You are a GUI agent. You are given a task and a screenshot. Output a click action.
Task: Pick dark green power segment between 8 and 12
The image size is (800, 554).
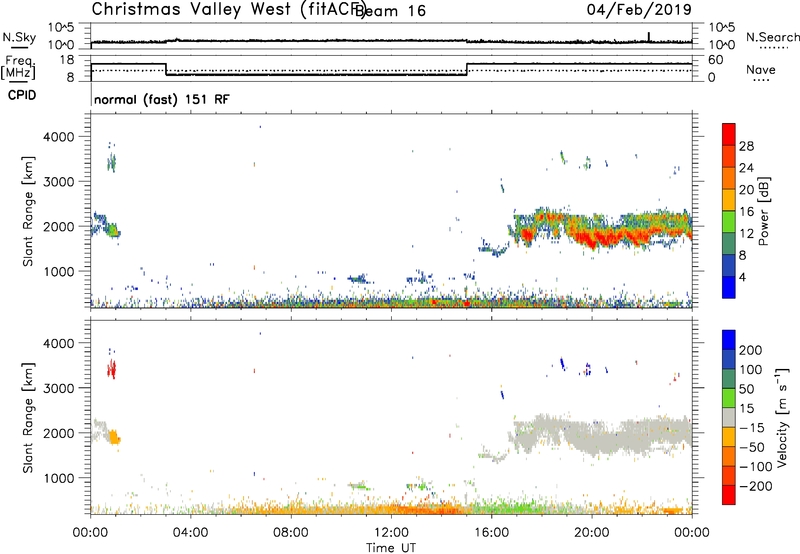(729, 244)
